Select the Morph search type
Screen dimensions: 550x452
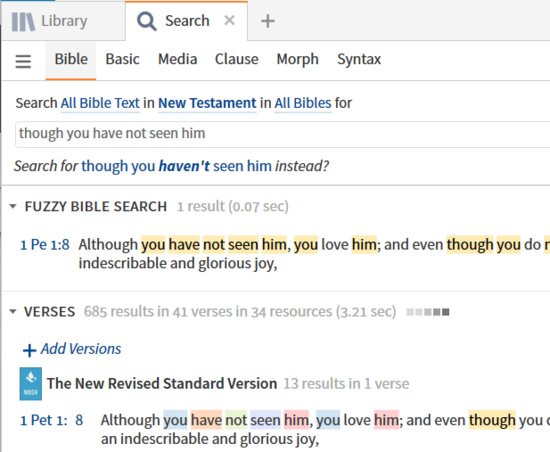[297, 59]
